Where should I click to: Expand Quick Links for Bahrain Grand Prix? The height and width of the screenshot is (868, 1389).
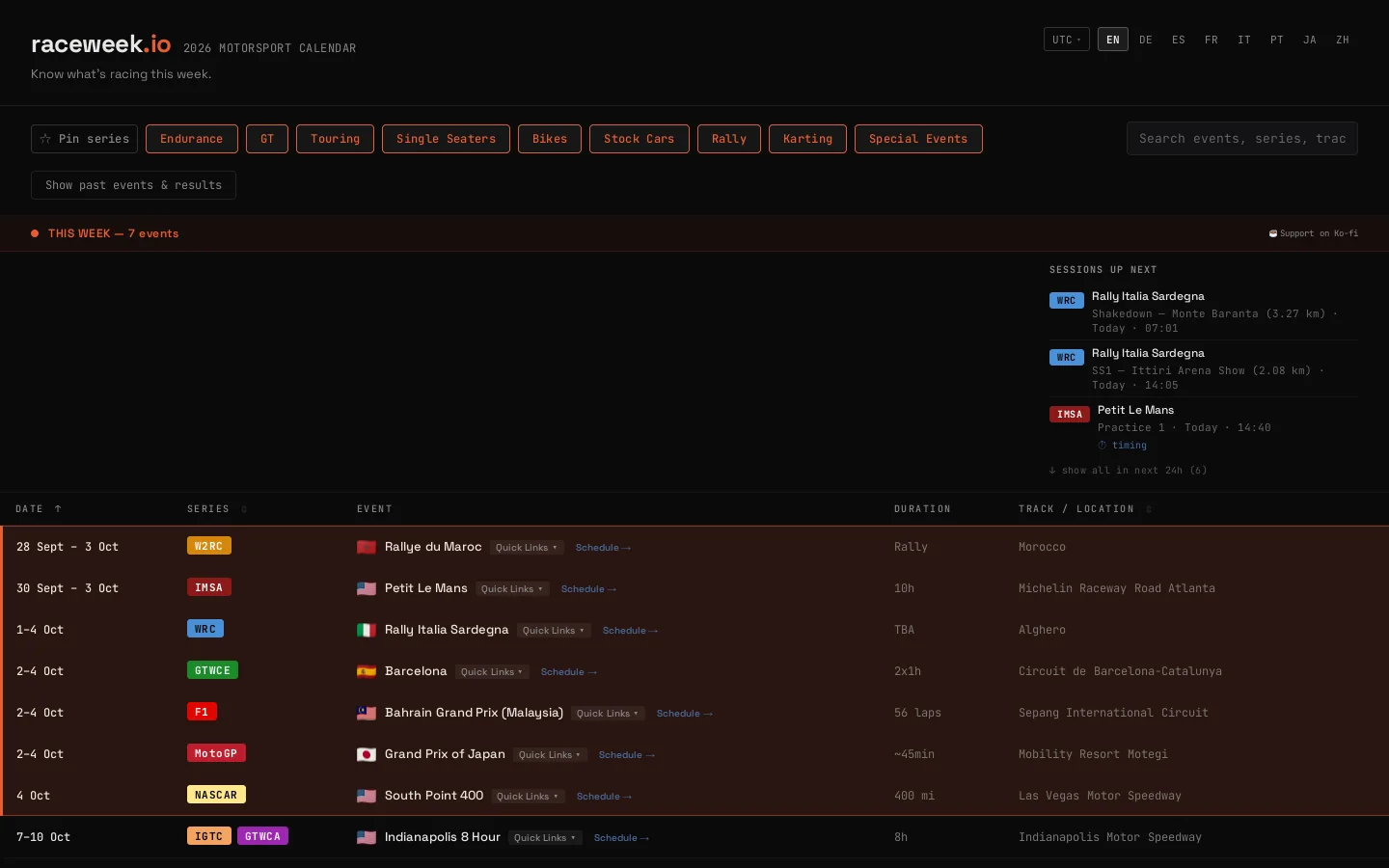pyautogui.click(x=608, y=714)
